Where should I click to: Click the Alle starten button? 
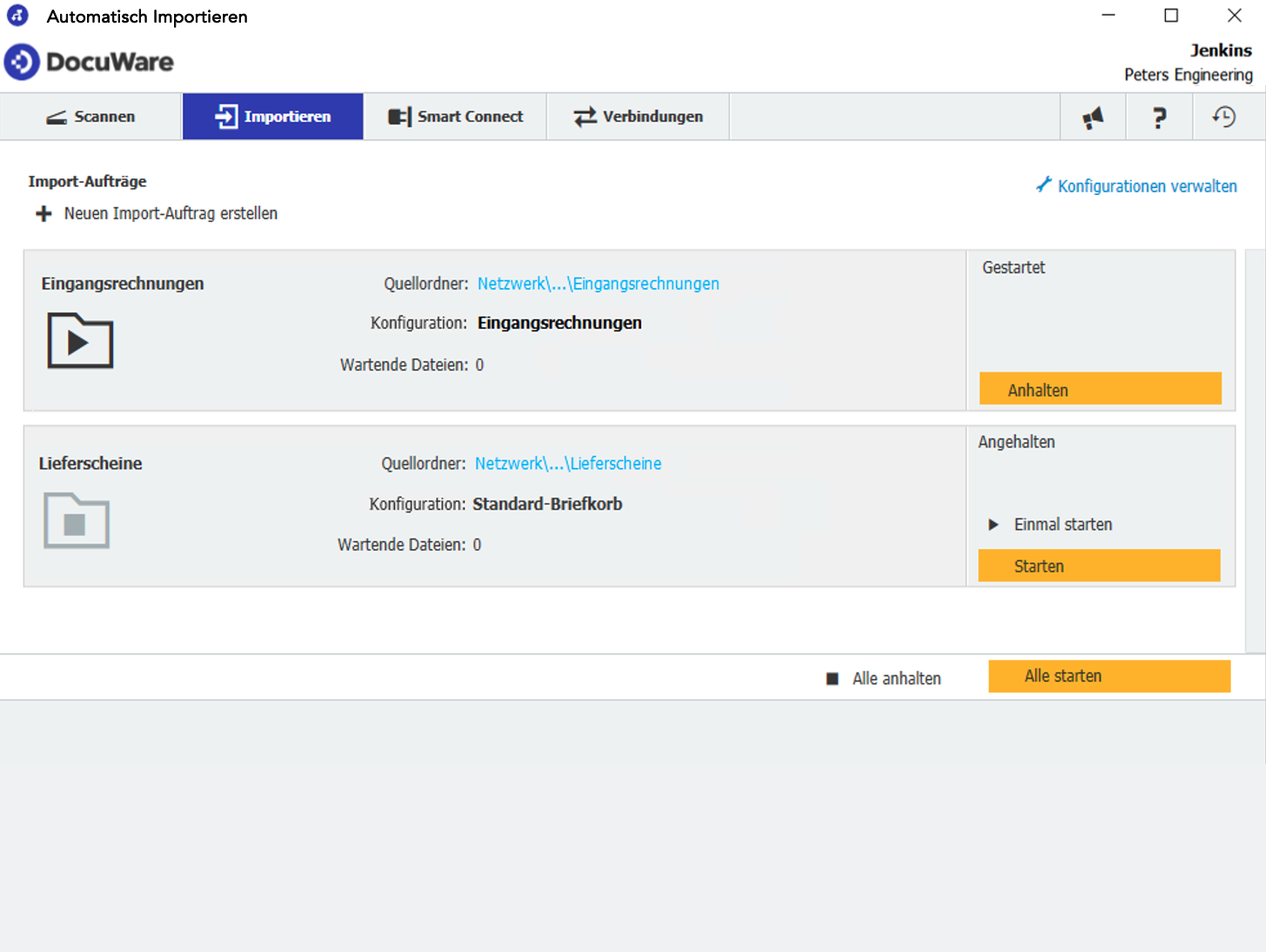[x=1109, y=676]
